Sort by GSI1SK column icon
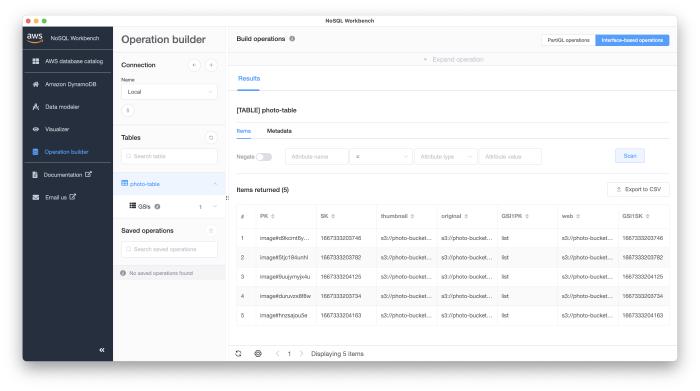This screenshot has width=700, height=391. tap(647, 216)
